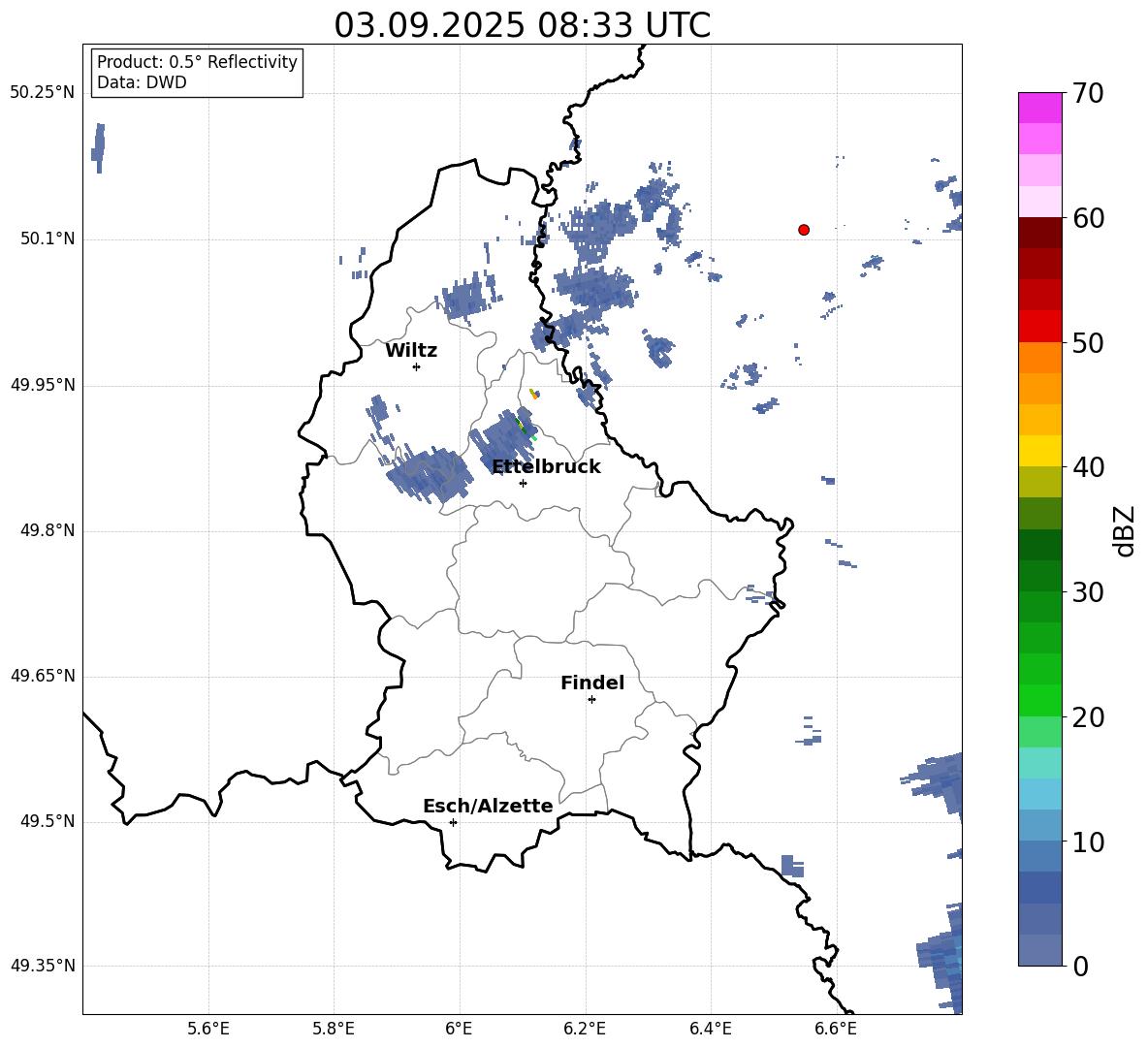Click the 20 value on the colorbar
Viewport: 1148px width, 1048px height.
(1088, 717)
